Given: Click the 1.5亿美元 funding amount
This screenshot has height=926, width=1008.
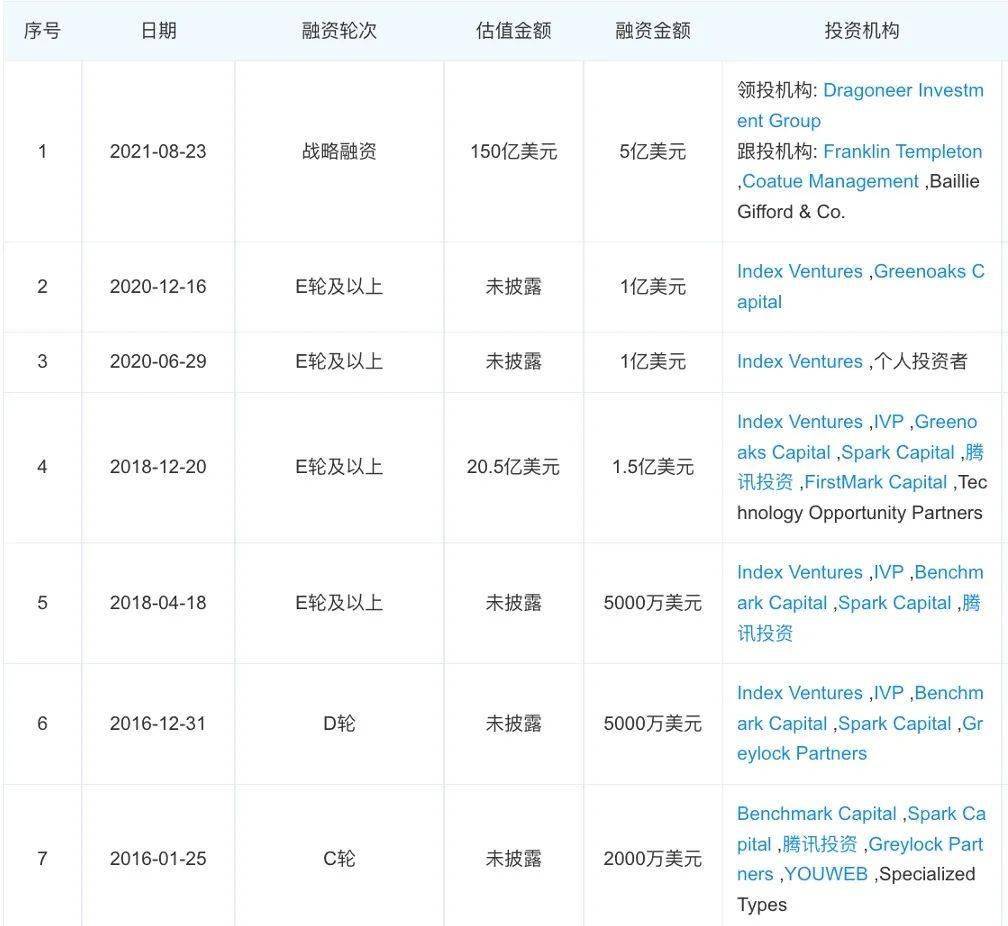Looking at the screenshot, I should coord(652,467).
